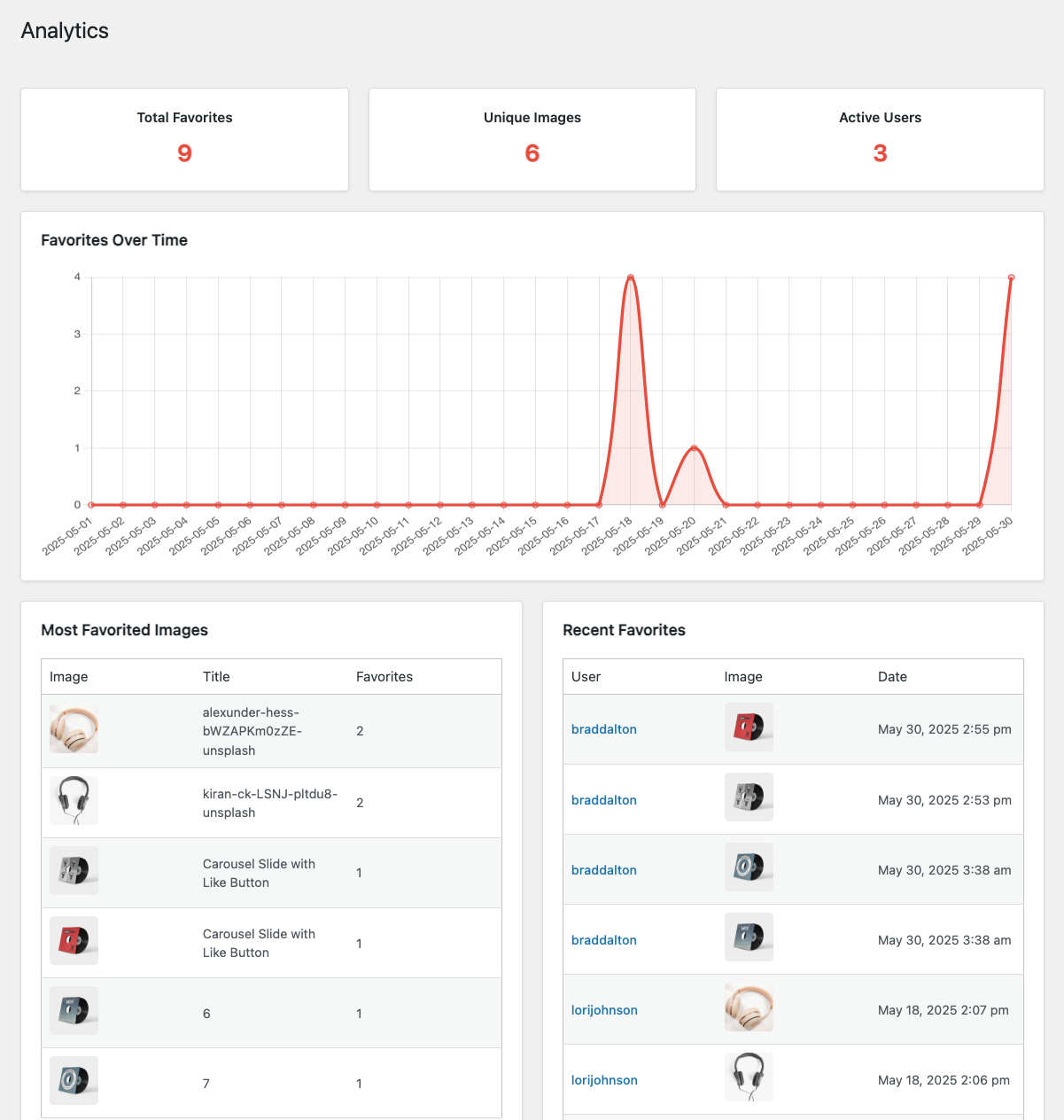Click the chart data point on 2025-05-20
This screenshot has width=1064, height=1120.
(694, 448)
